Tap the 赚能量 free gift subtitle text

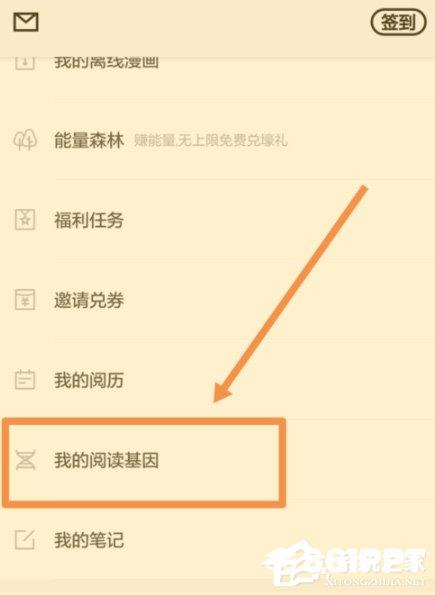pos(211,141)
